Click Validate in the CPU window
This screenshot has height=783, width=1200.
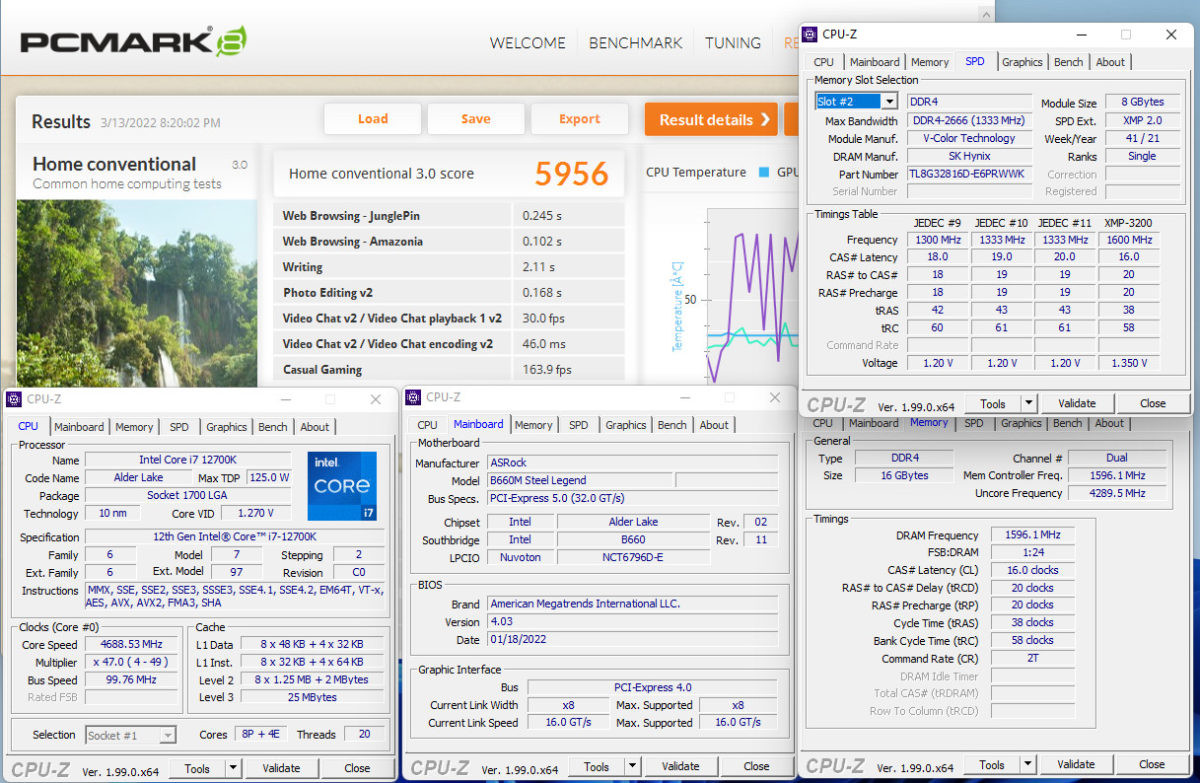click(x=281, y=768)
